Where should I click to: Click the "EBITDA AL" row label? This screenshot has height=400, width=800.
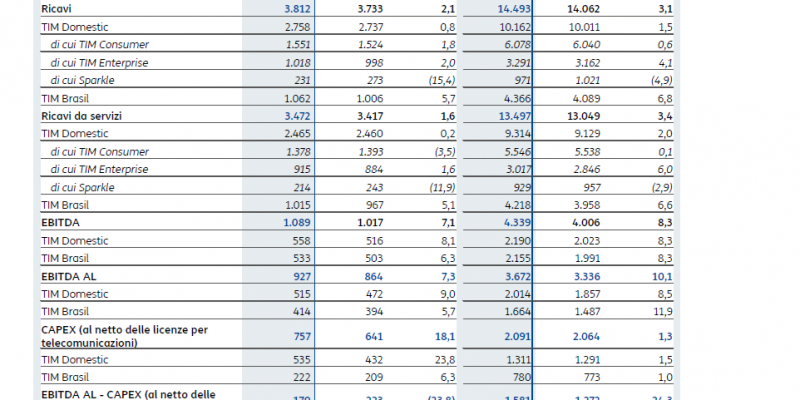pos(69,277)
